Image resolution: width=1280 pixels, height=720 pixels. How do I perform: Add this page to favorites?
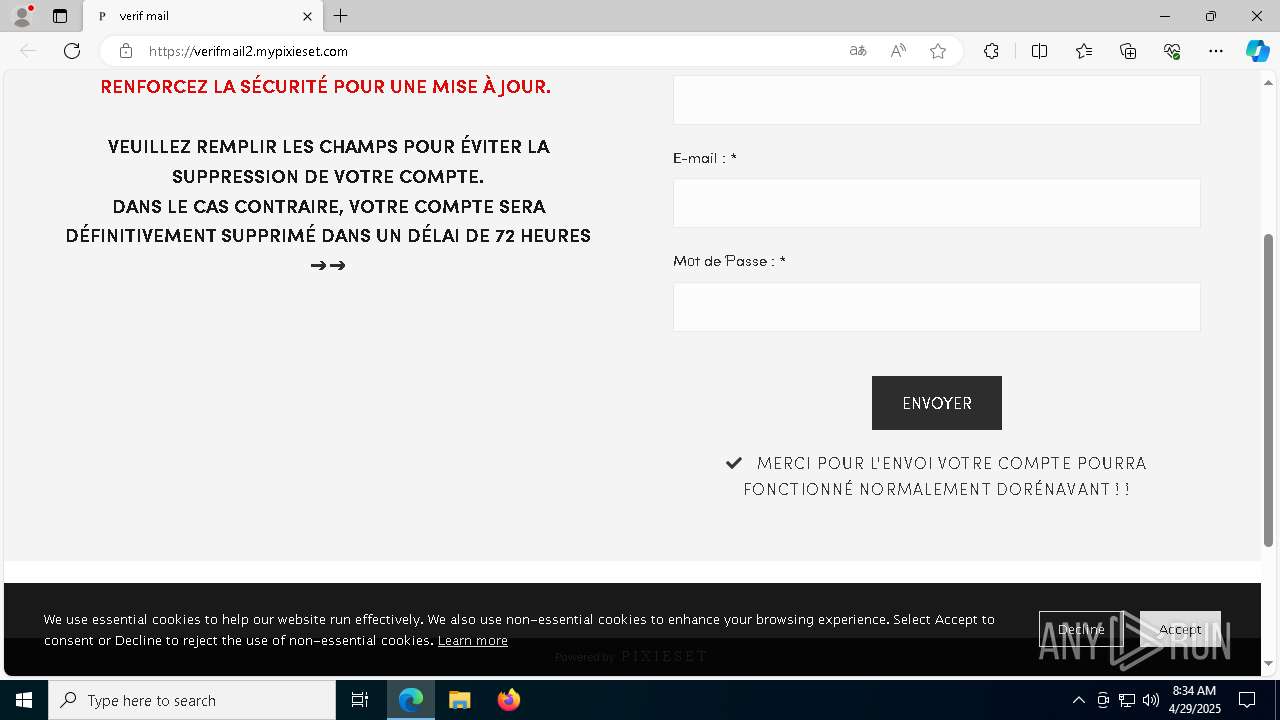click(938, 51)
